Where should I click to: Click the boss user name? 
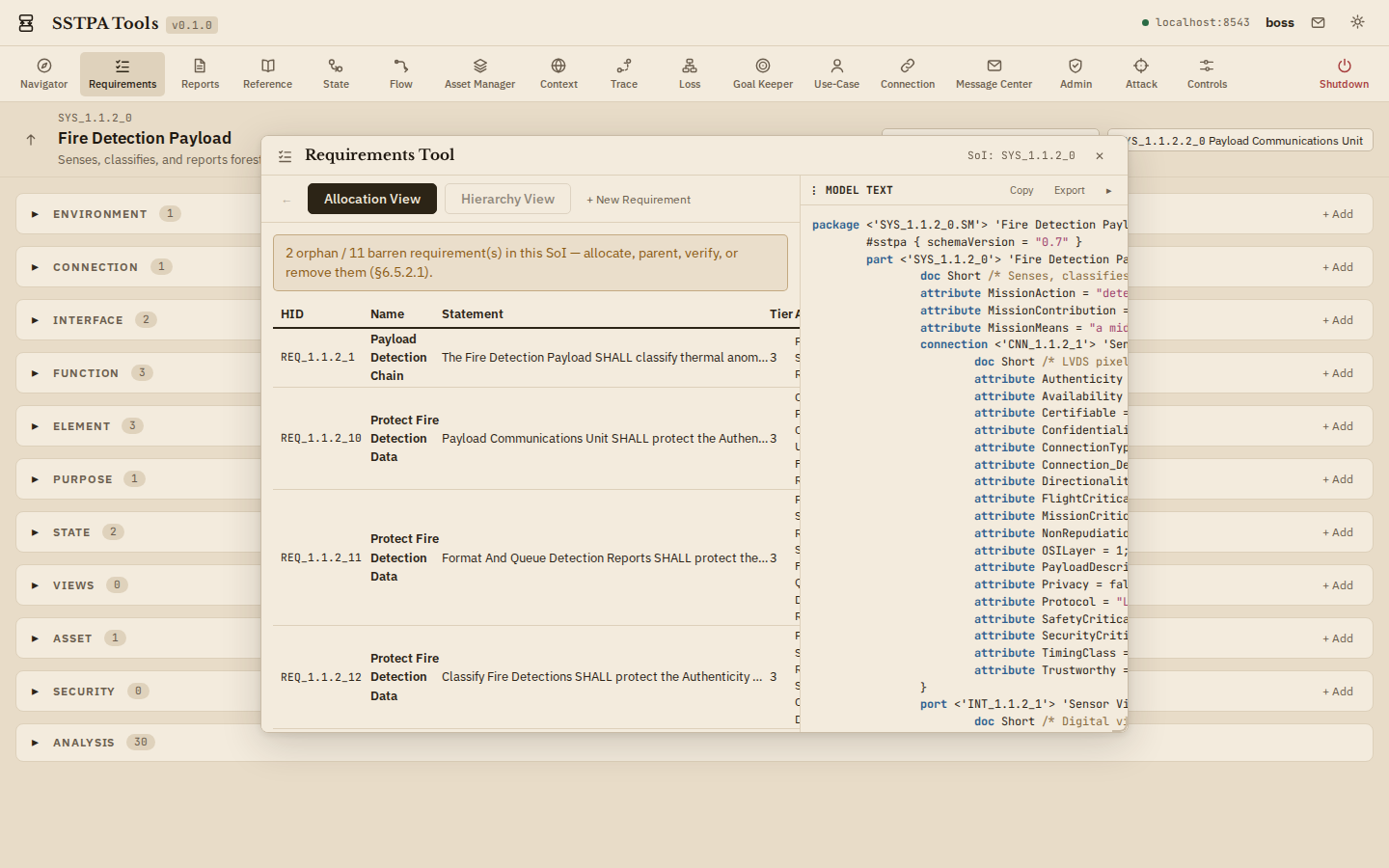pos(1280,22)
